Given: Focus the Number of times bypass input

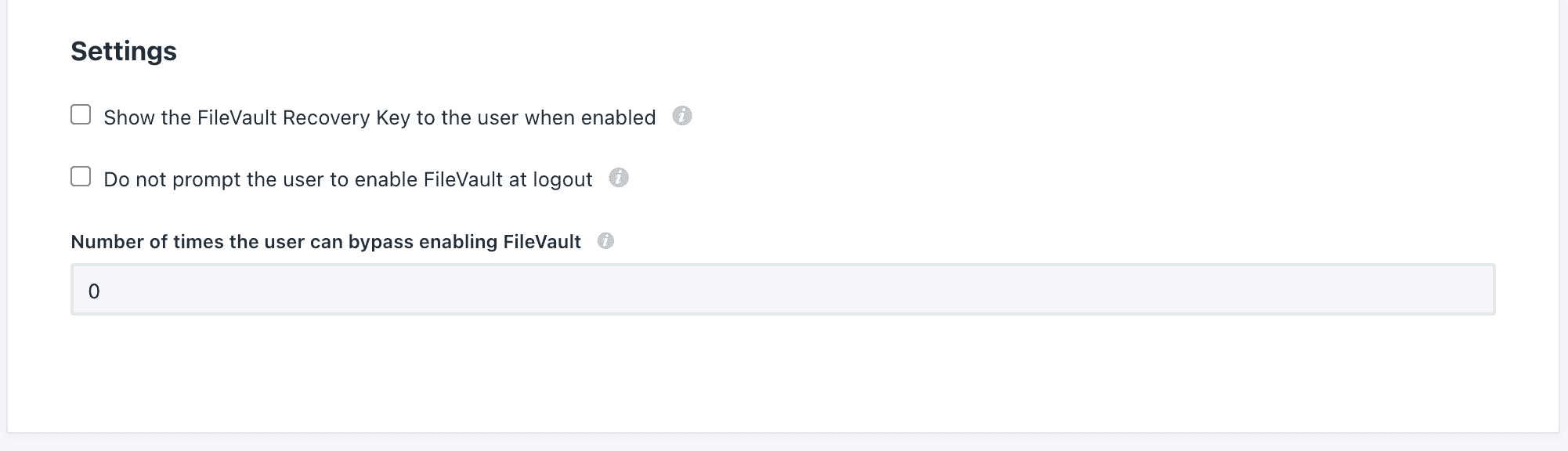Looking at the screenshot, I should pyautogui.click(x=782, y=290).
